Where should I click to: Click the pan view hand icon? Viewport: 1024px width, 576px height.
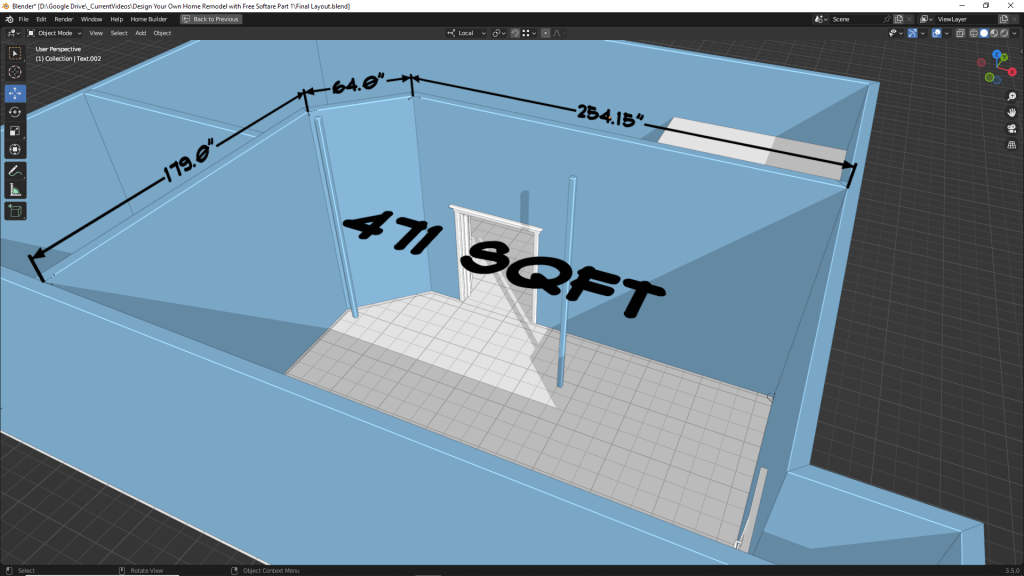1011,112
